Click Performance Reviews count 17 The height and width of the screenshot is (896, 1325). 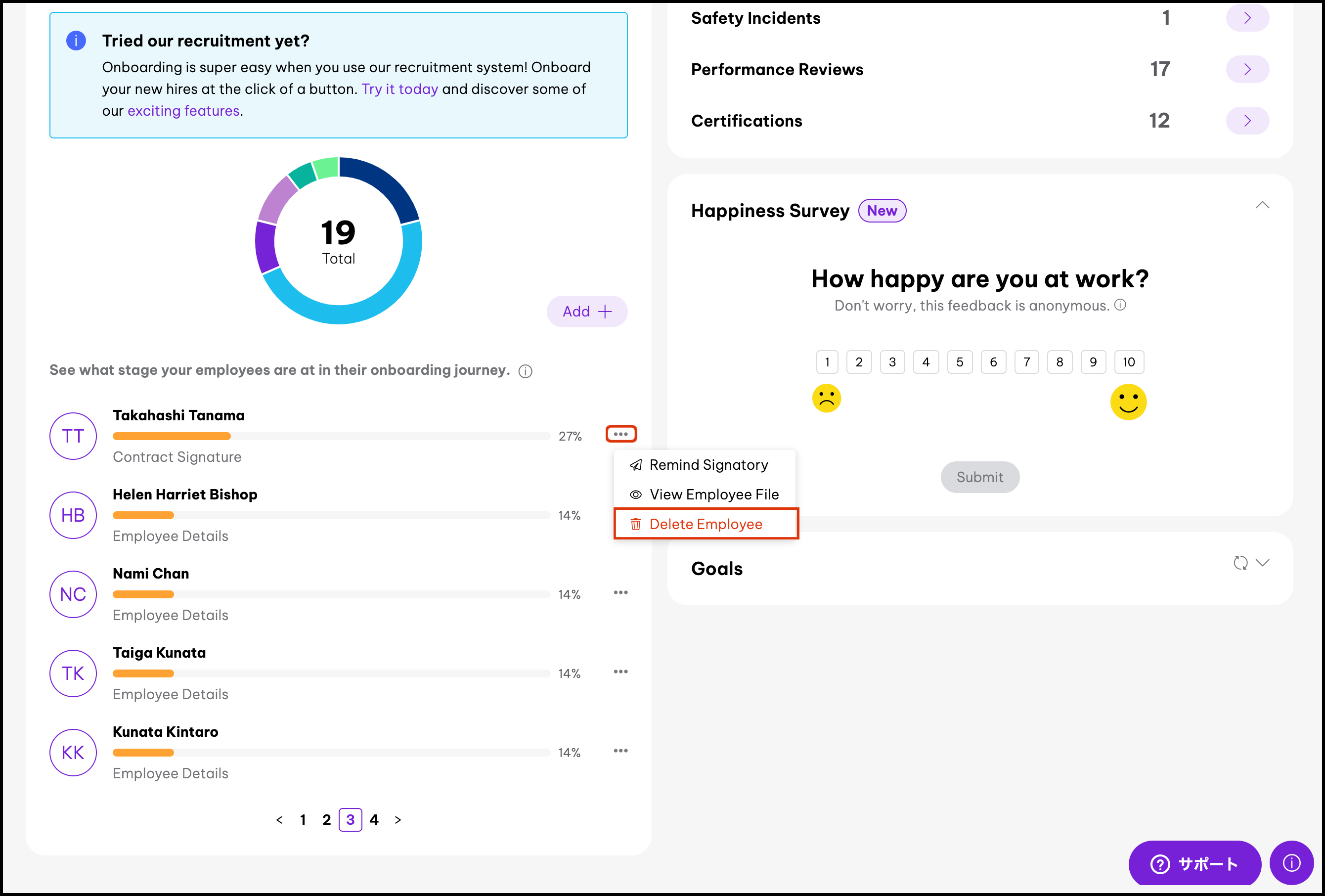point(1160,70)
